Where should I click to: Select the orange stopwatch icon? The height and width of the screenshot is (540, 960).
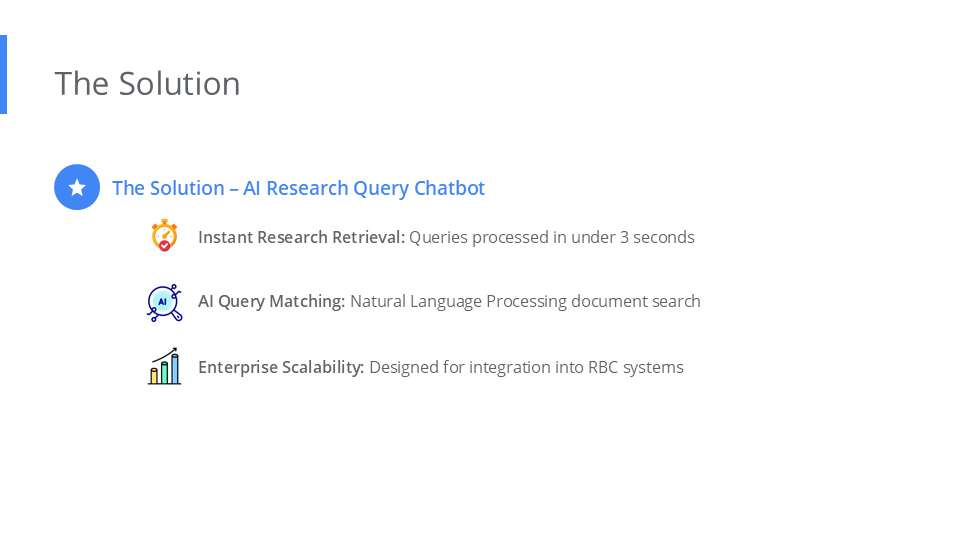(x=164, y=236)
